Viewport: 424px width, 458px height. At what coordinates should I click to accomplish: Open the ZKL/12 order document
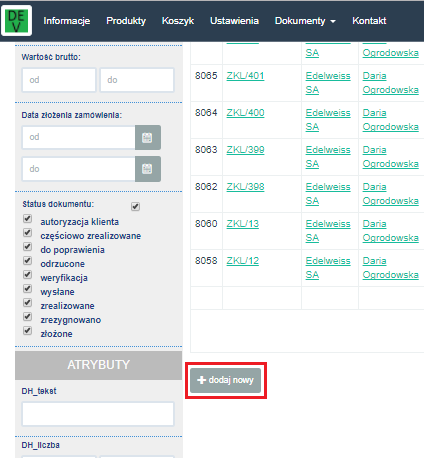point(243,261)
